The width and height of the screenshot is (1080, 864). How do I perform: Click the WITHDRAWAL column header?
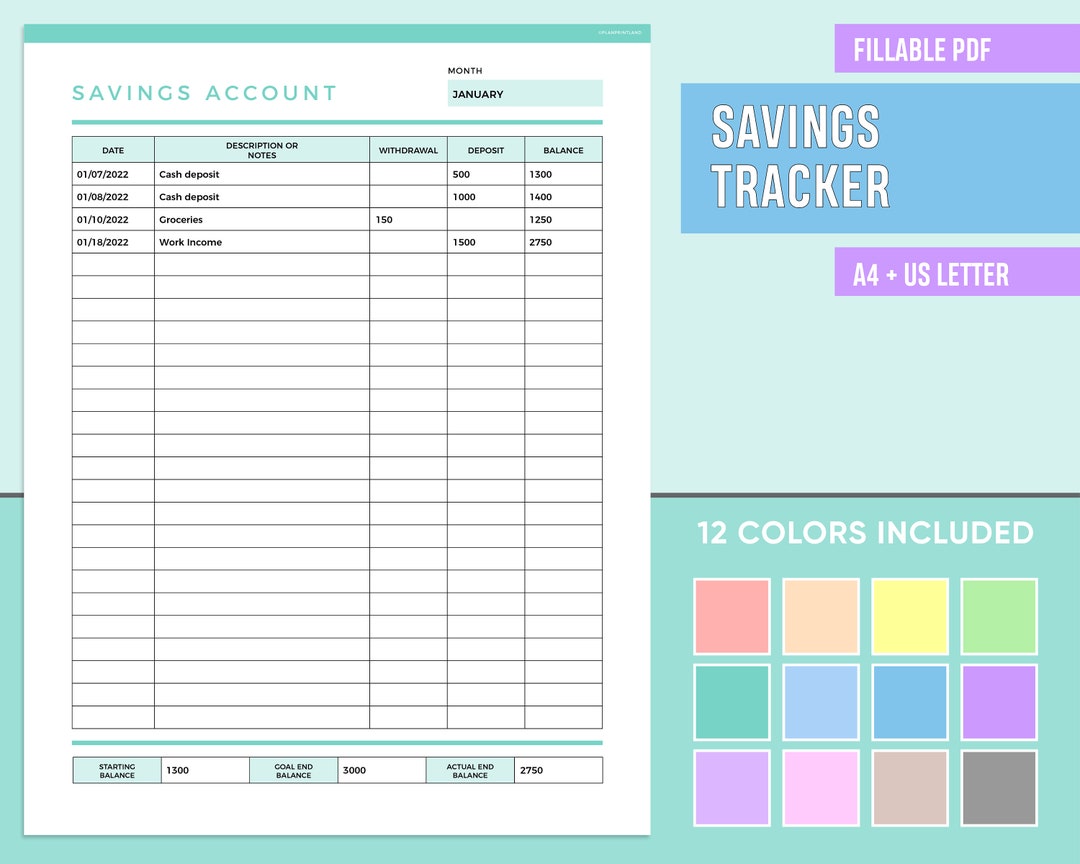point(409,149)
